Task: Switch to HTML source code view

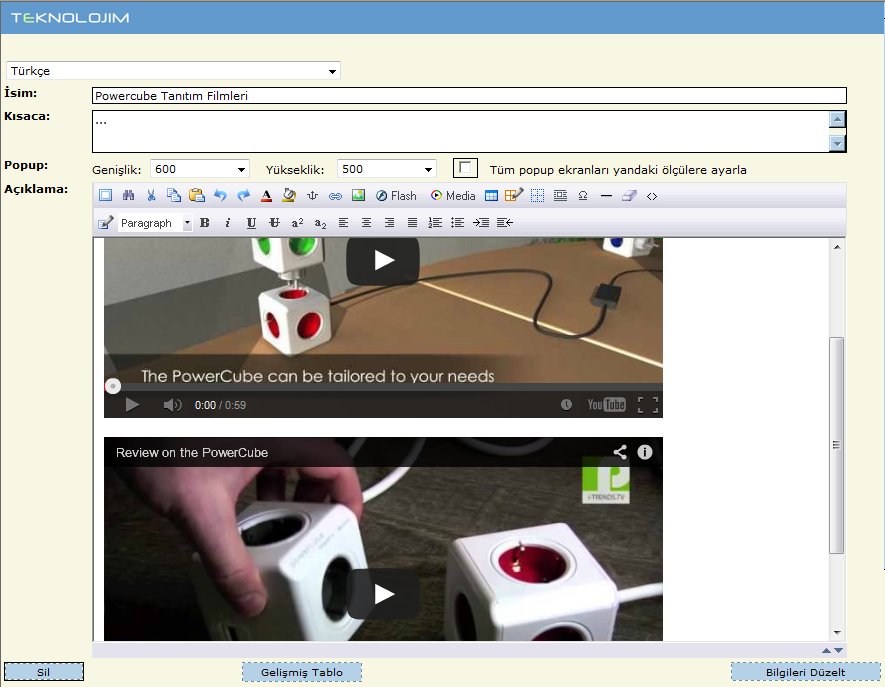Action: [x=652, y=196]
